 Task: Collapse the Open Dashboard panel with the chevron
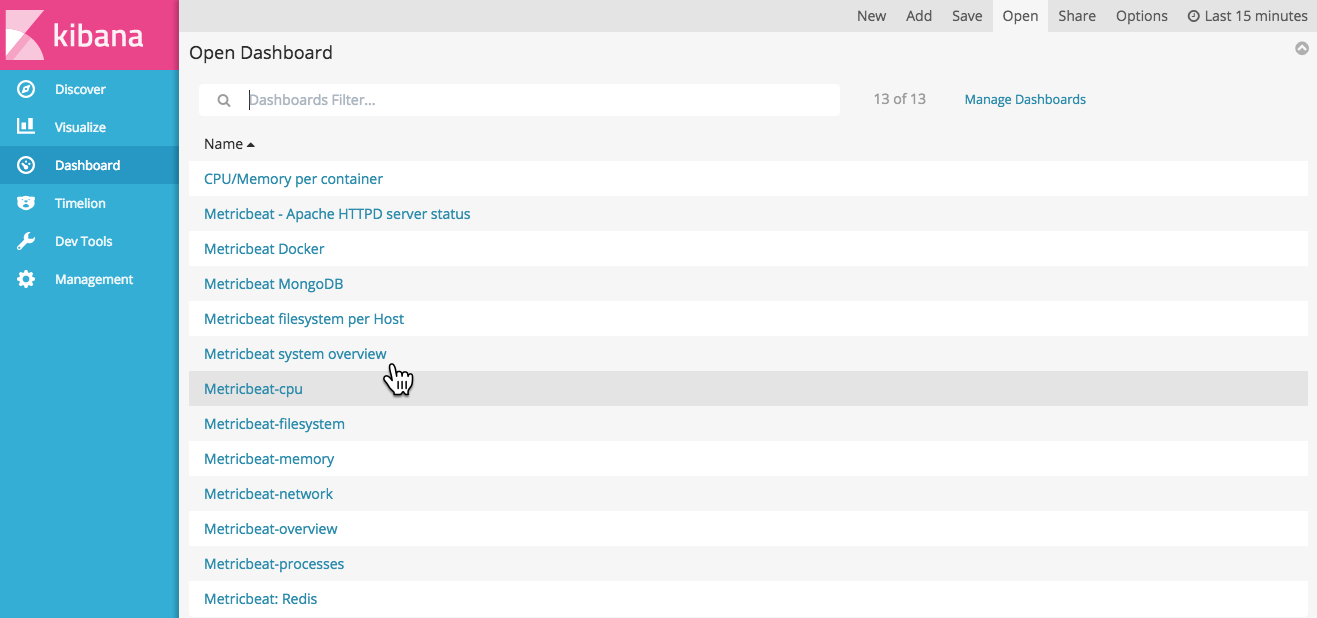pos(1301,47)
